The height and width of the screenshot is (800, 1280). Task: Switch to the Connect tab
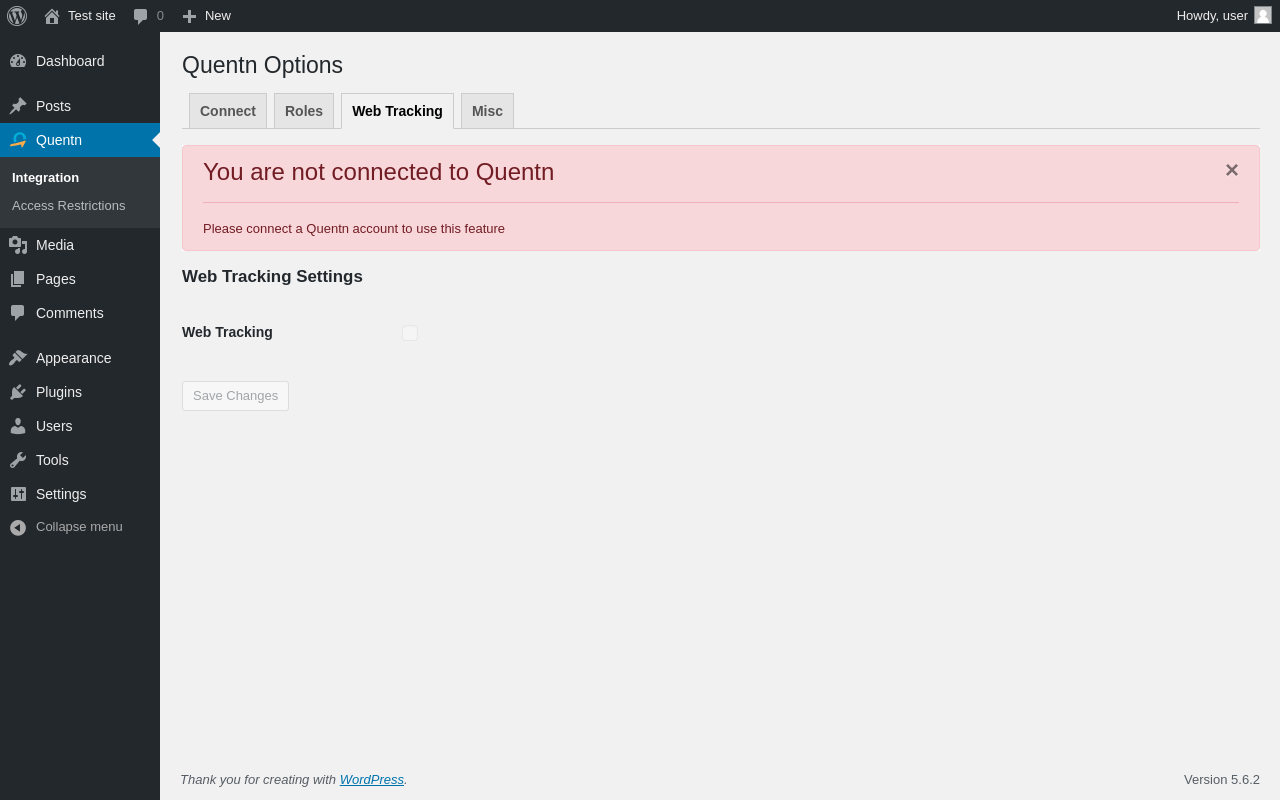(228, 111)
